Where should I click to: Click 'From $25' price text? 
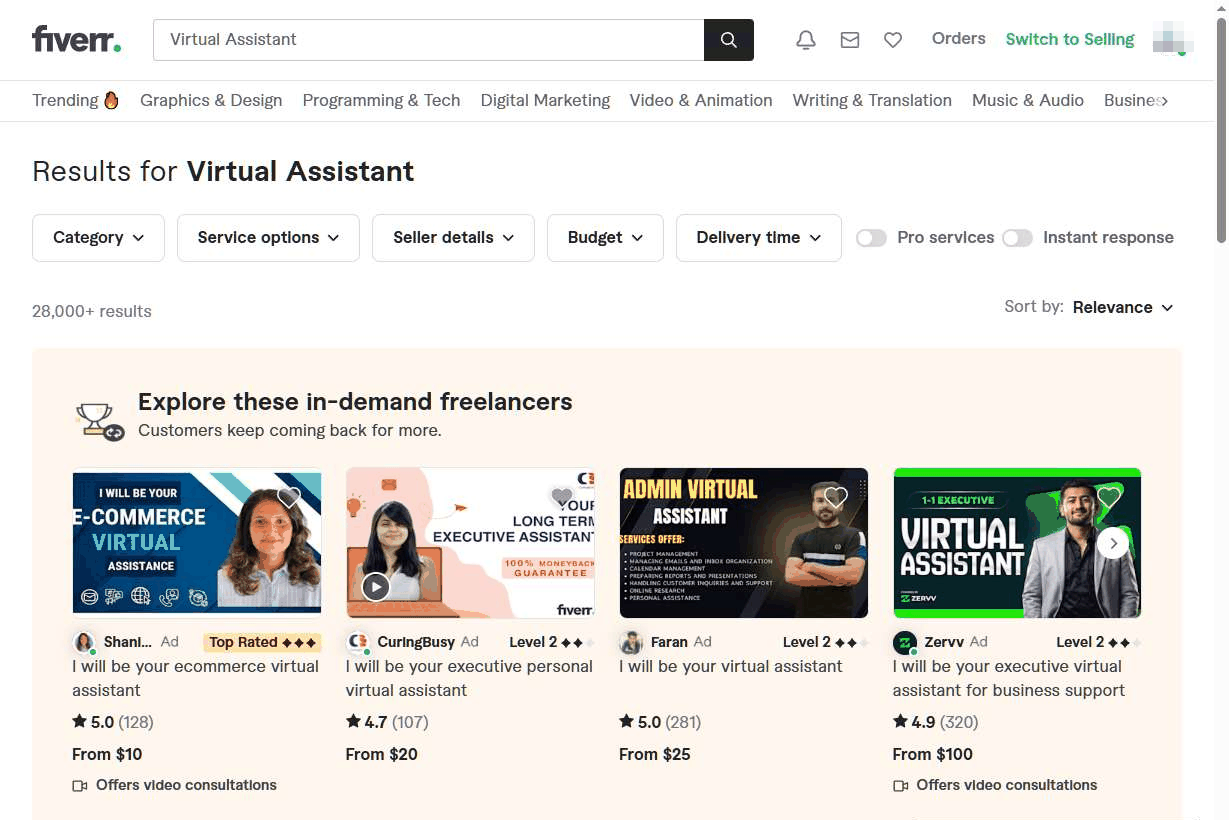point(655,754)
